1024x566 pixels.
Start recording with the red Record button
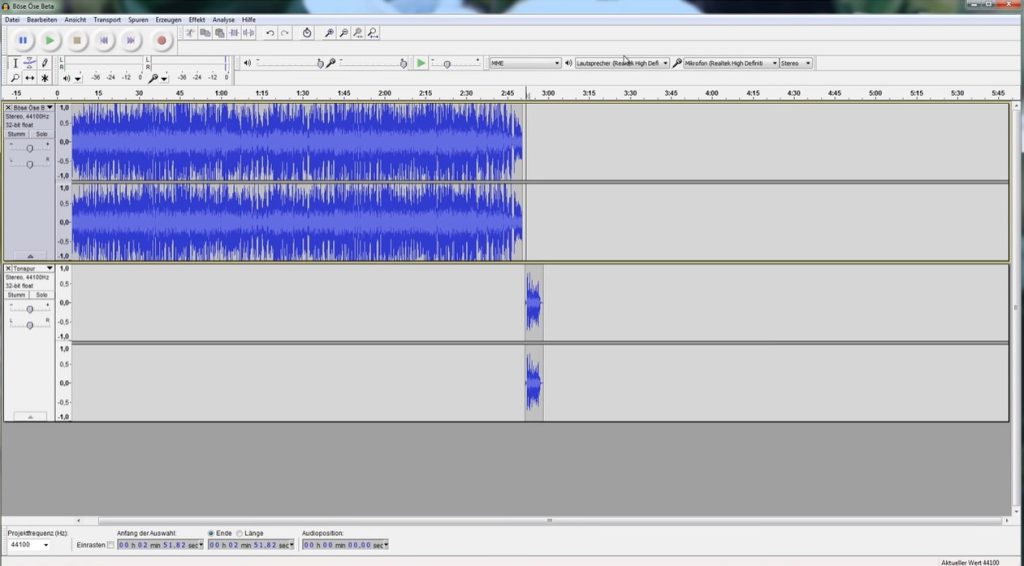pos(161,40)
